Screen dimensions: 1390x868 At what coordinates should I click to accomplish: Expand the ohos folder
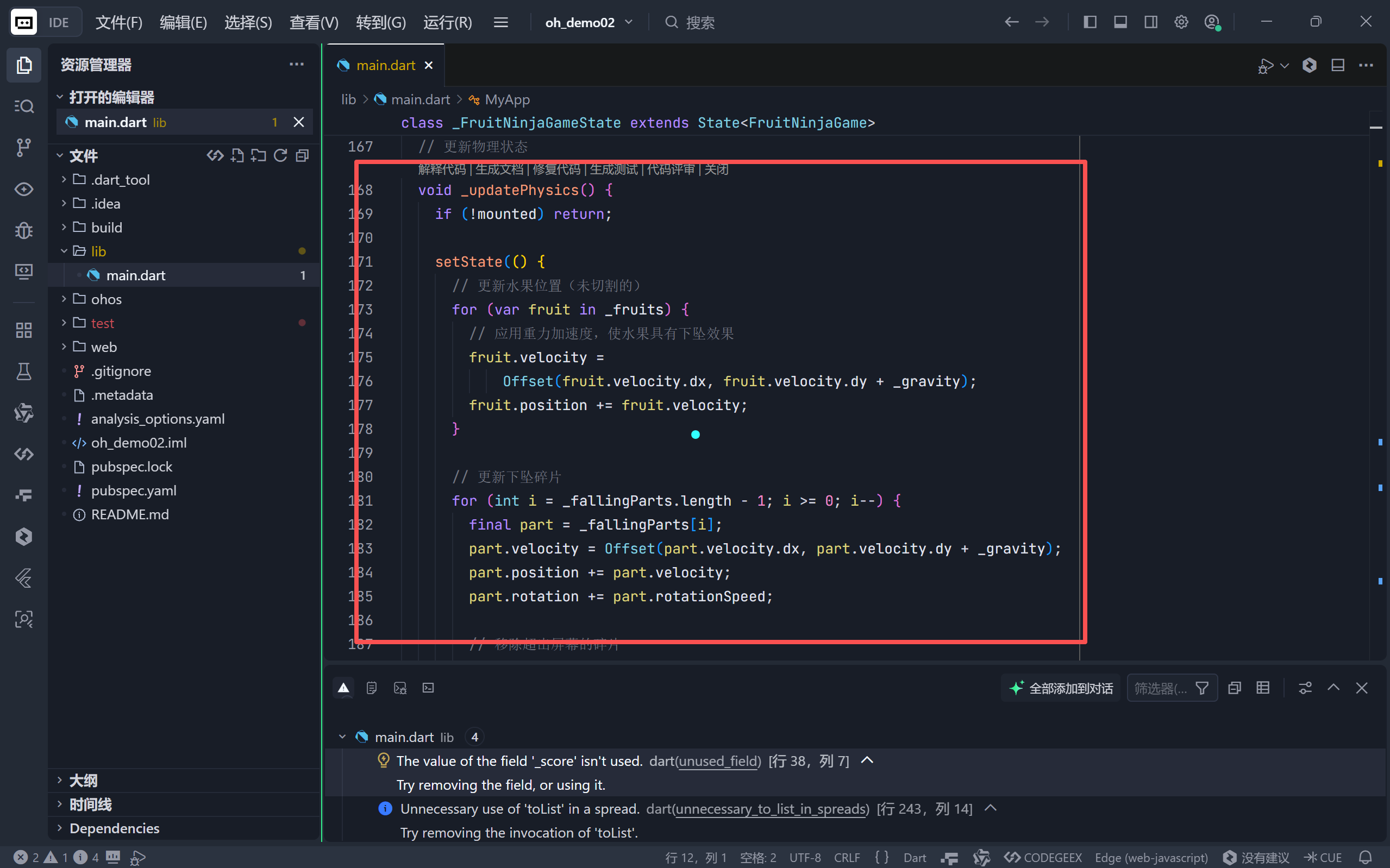[106, 299]
